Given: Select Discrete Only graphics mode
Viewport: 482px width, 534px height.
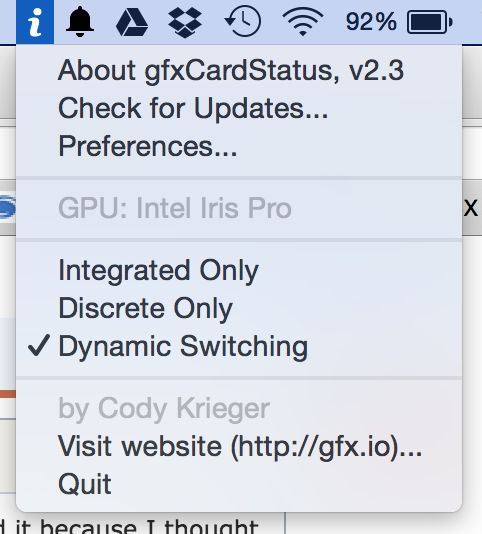Looking at the screenshot, I should pyautogui.click(x=239, y=309).
